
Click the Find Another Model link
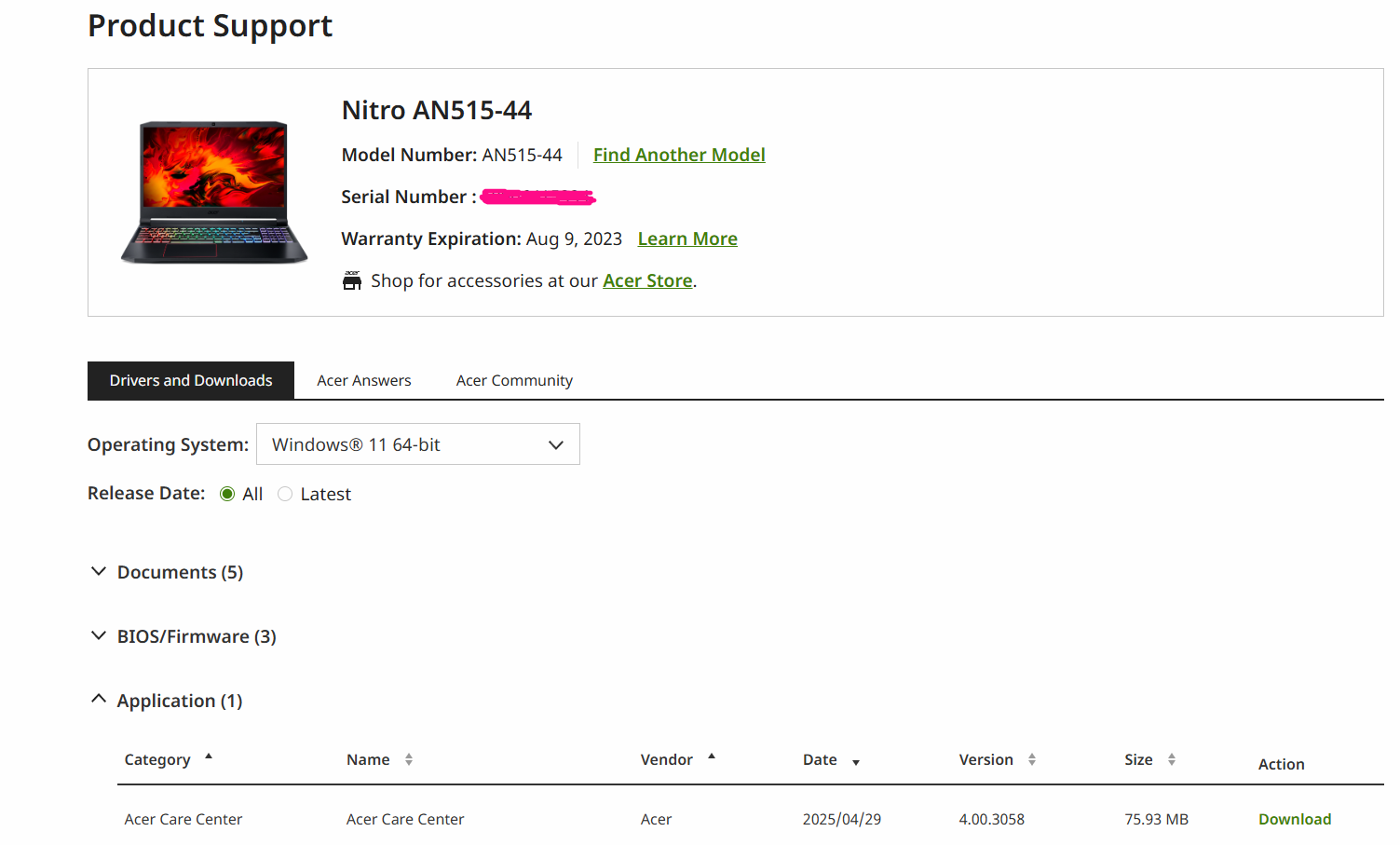tap(679, 155)
